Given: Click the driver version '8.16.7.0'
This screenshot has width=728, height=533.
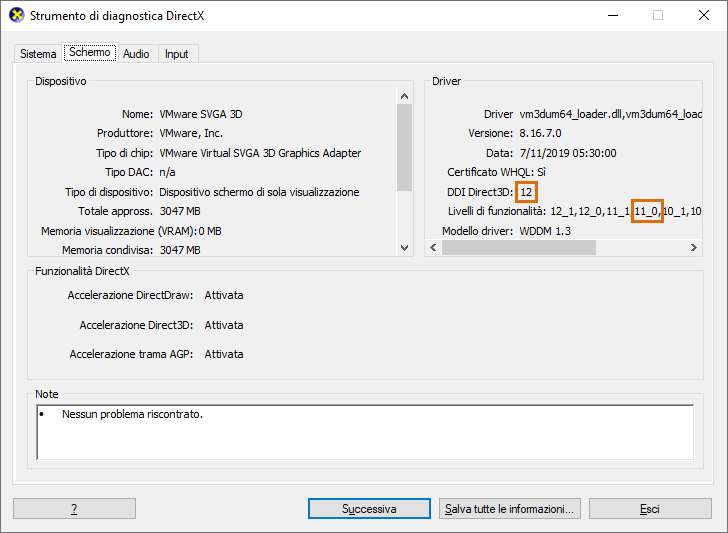Looking at the screenshot, I should [540, 133].
